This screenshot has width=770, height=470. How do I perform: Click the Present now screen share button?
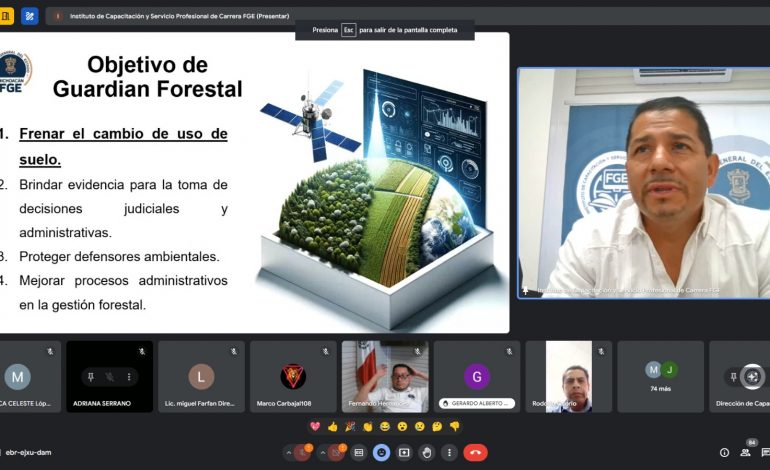(x=404, y=453)
